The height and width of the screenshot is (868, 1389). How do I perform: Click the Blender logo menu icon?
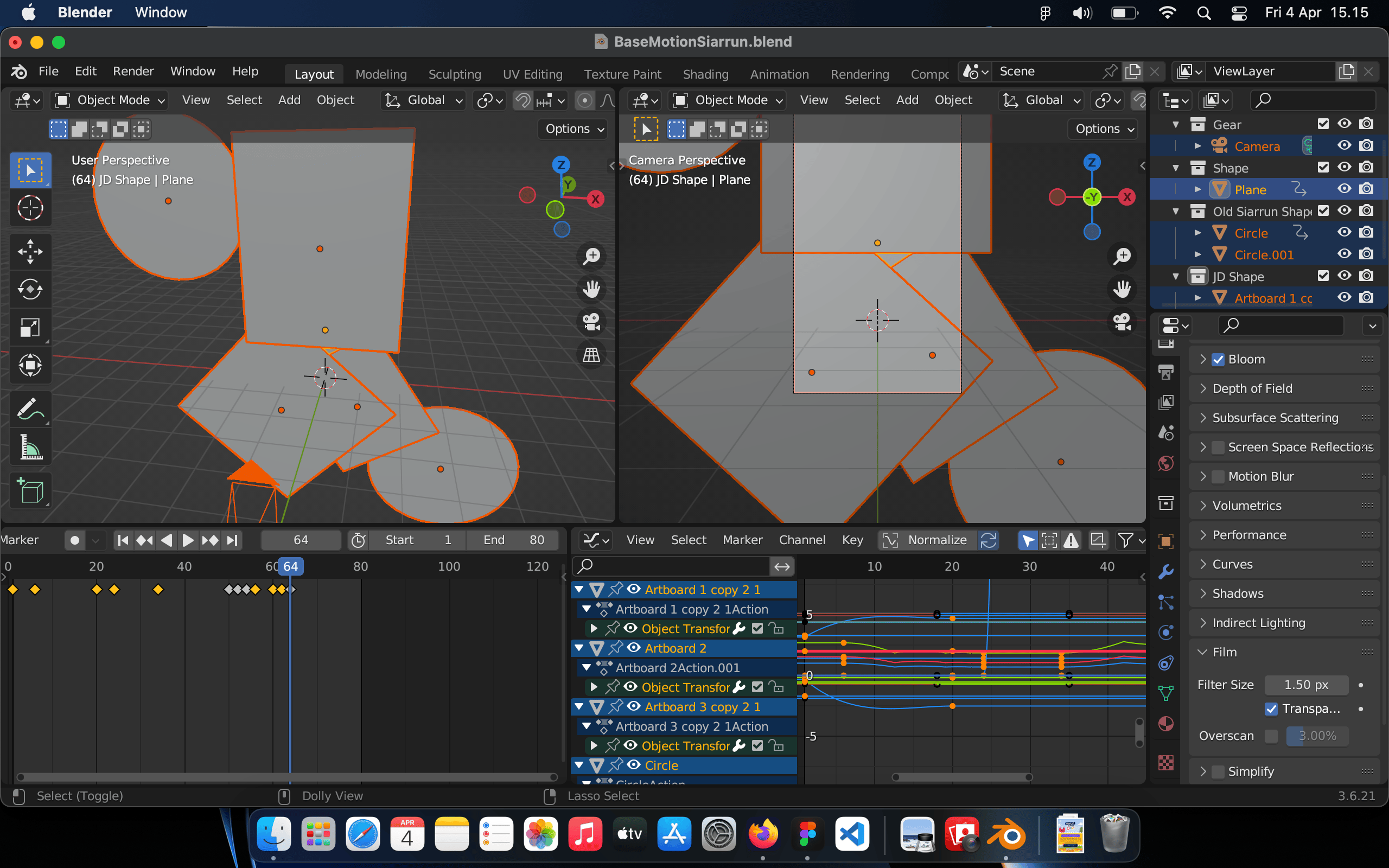(x=19, y=71)
